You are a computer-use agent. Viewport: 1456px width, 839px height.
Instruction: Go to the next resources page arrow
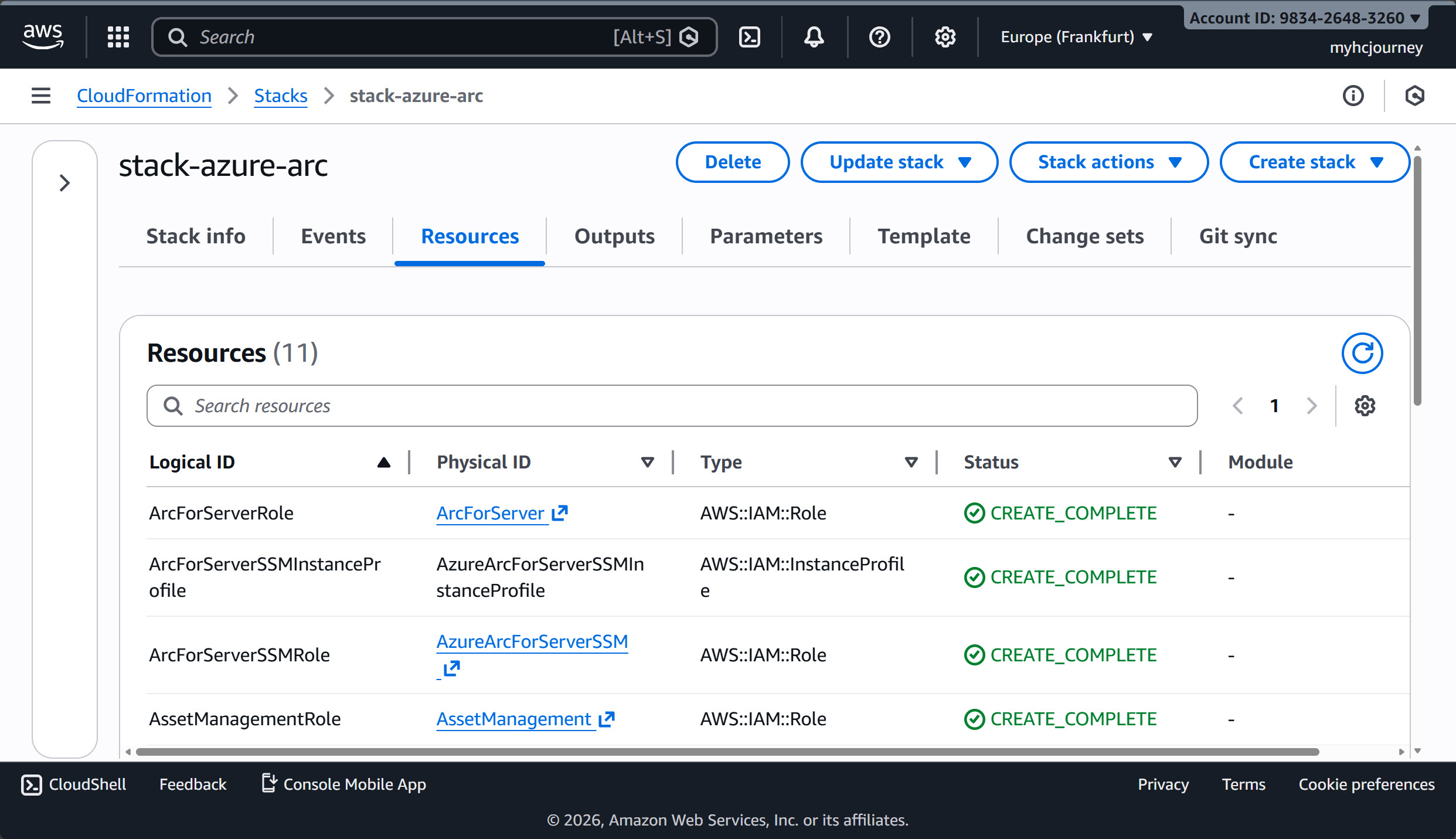tap(1312, 406)
